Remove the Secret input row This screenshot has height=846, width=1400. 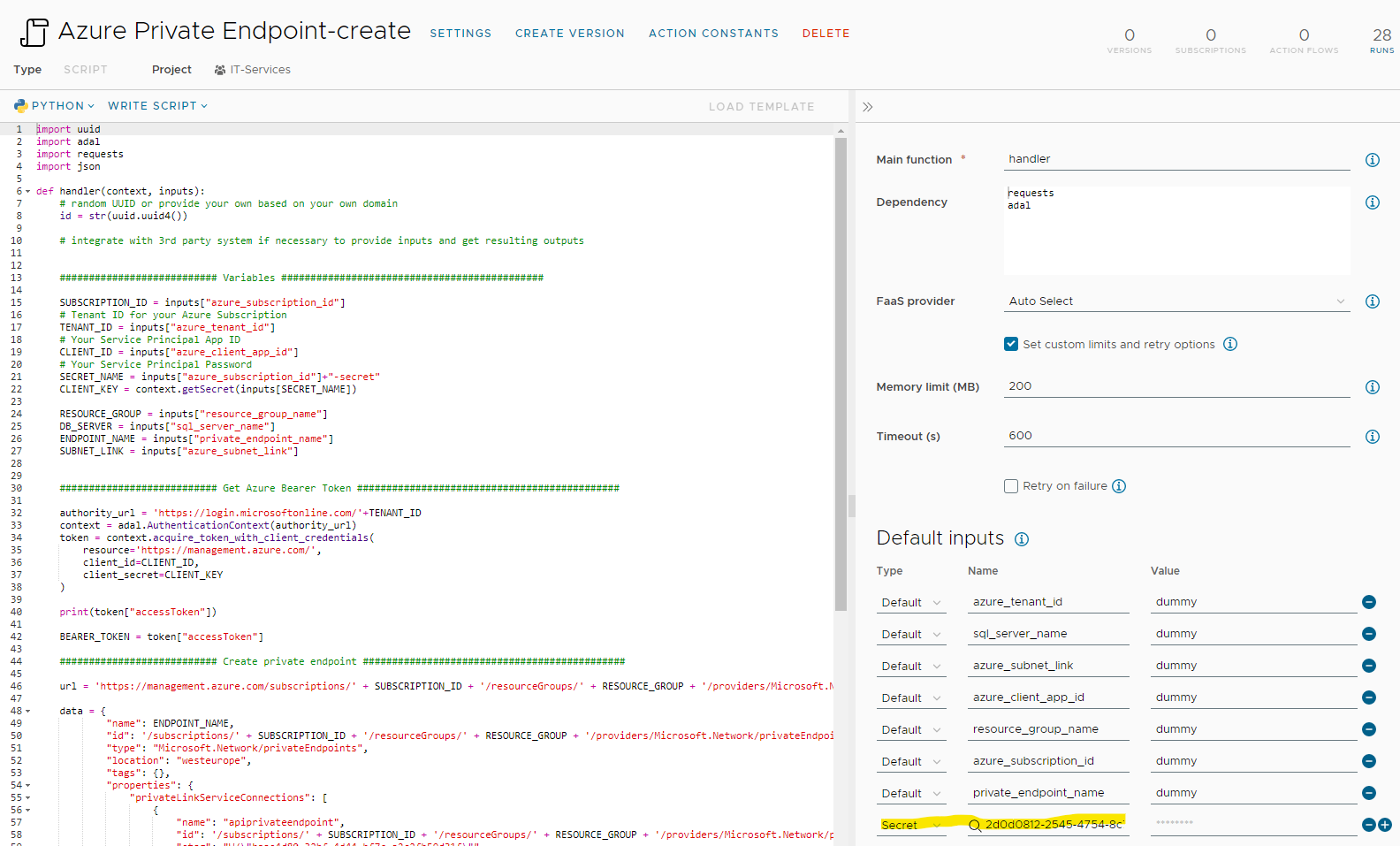point(1368,825)
